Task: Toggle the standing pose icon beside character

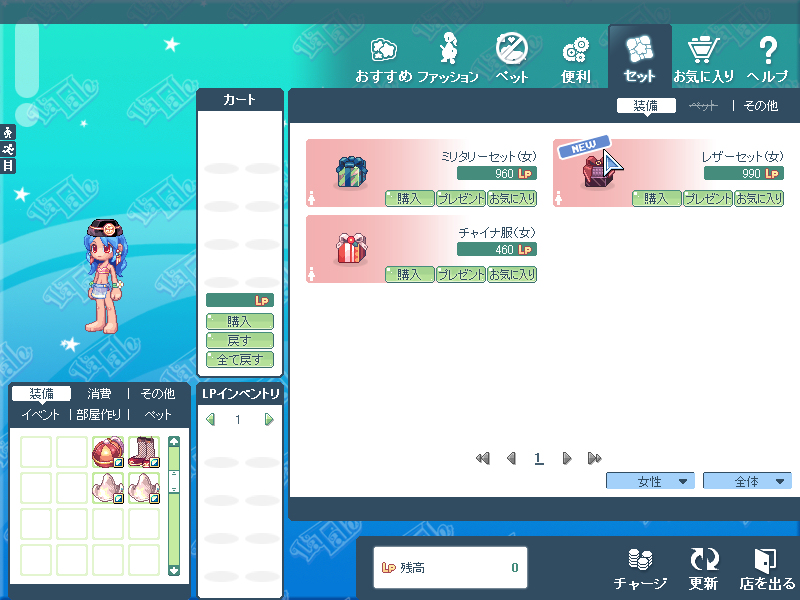Action: [8, 132]
